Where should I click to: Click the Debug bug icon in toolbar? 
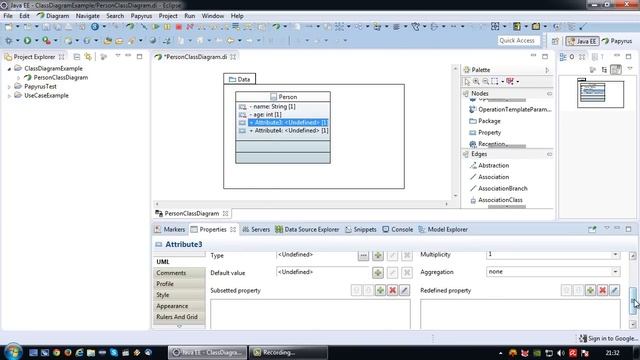(x=8, y=40)
